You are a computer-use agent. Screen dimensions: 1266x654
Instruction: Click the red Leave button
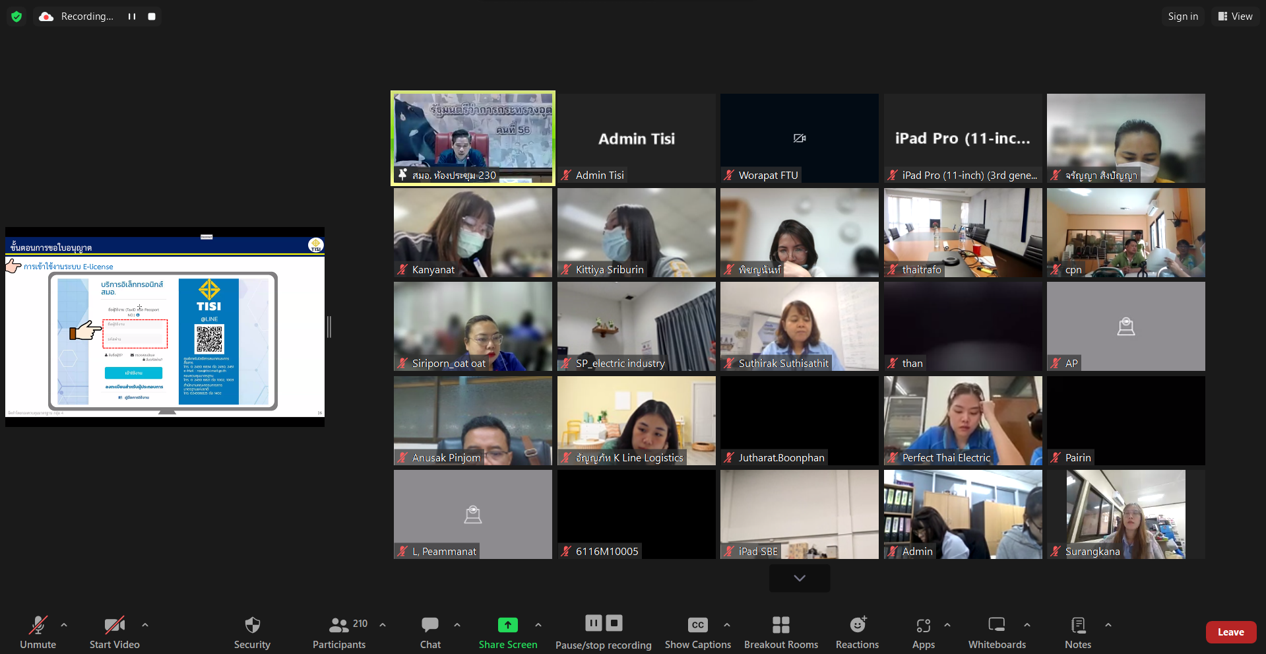[1230, 632]
